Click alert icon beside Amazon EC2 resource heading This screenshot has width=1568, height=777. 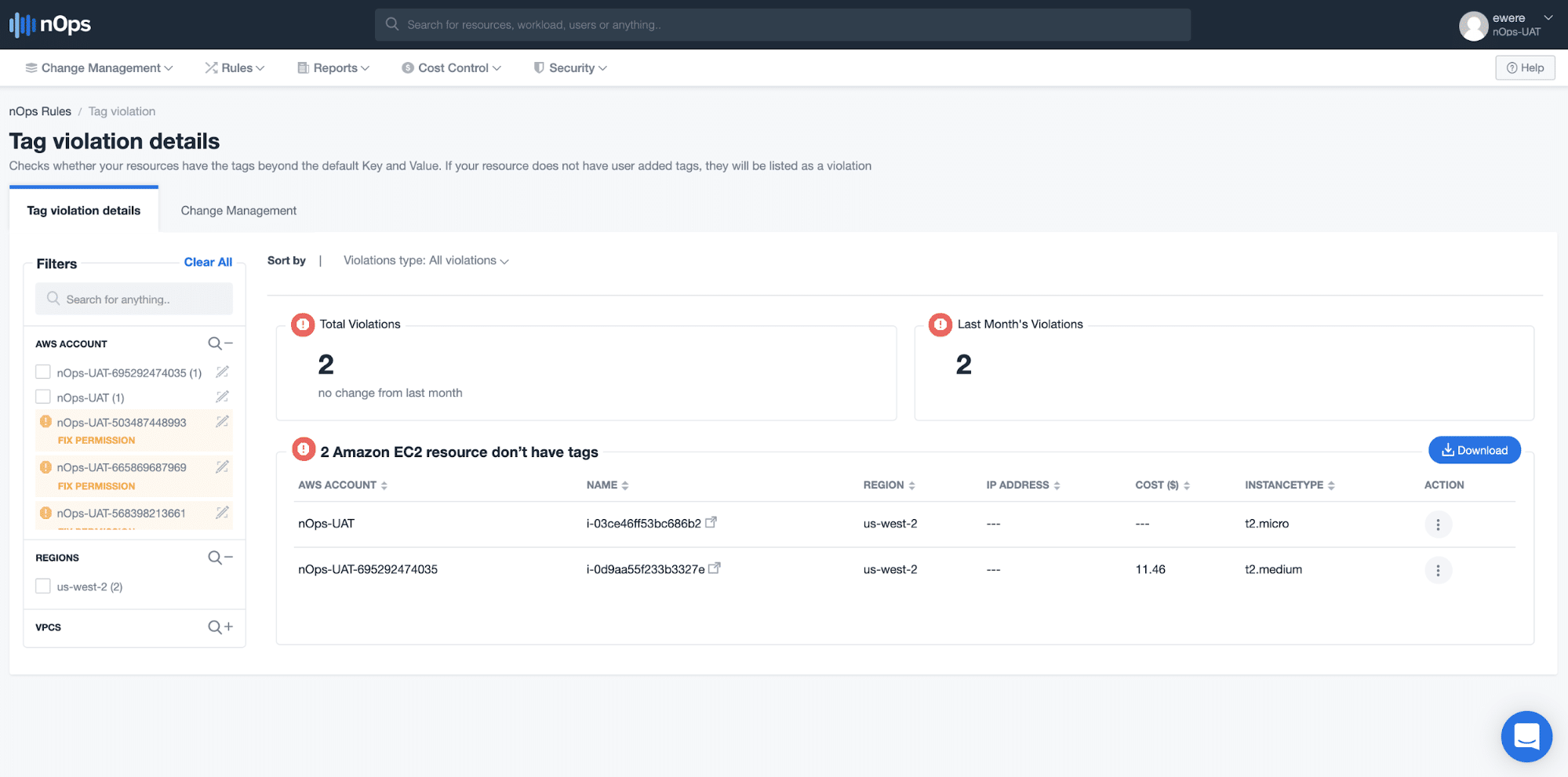304,449
